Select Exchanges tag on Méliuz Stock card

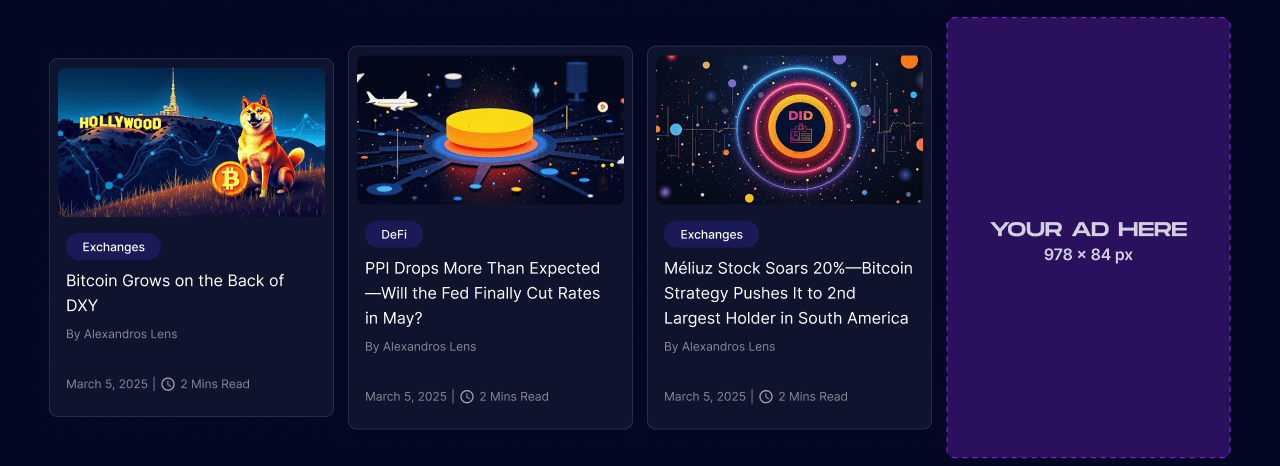[712, 235]
